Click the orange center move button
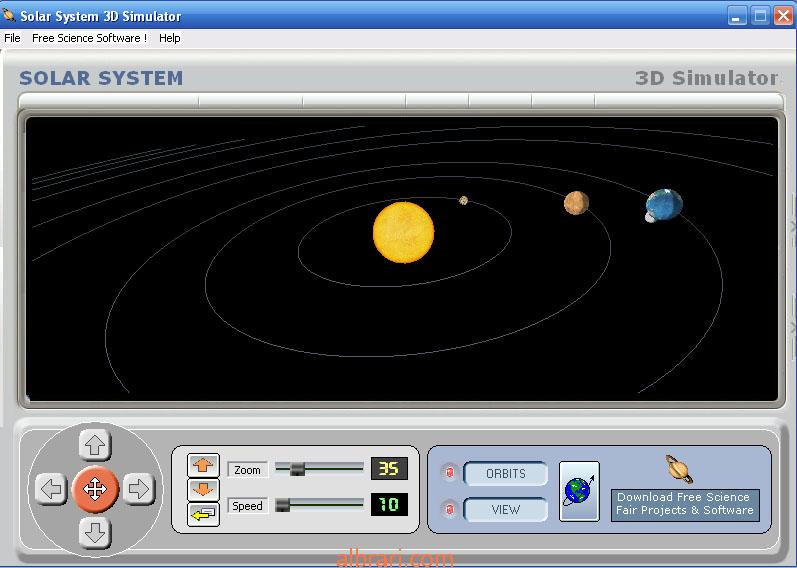This screenshot has width=797, height=568. click(x=95, y=489)
